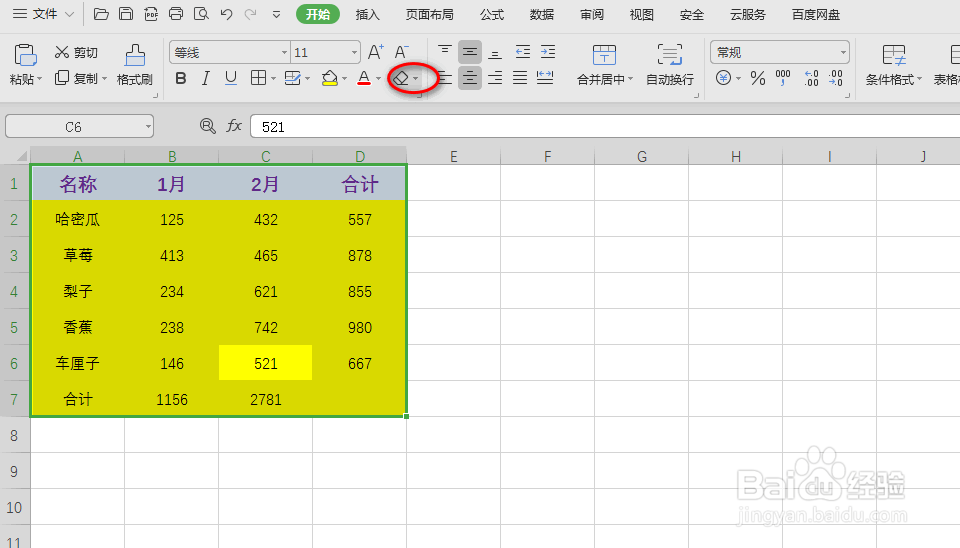Open the font size 11 dropdown
The height and width of the screenshot is (548, 960).
tap(354, 53)
